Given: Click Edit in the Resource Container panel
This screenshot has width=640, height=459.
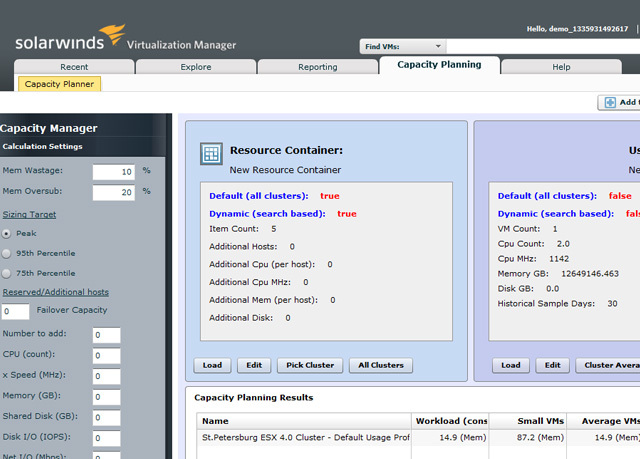Looking at the screenshot, I should [x=254, y=365].
